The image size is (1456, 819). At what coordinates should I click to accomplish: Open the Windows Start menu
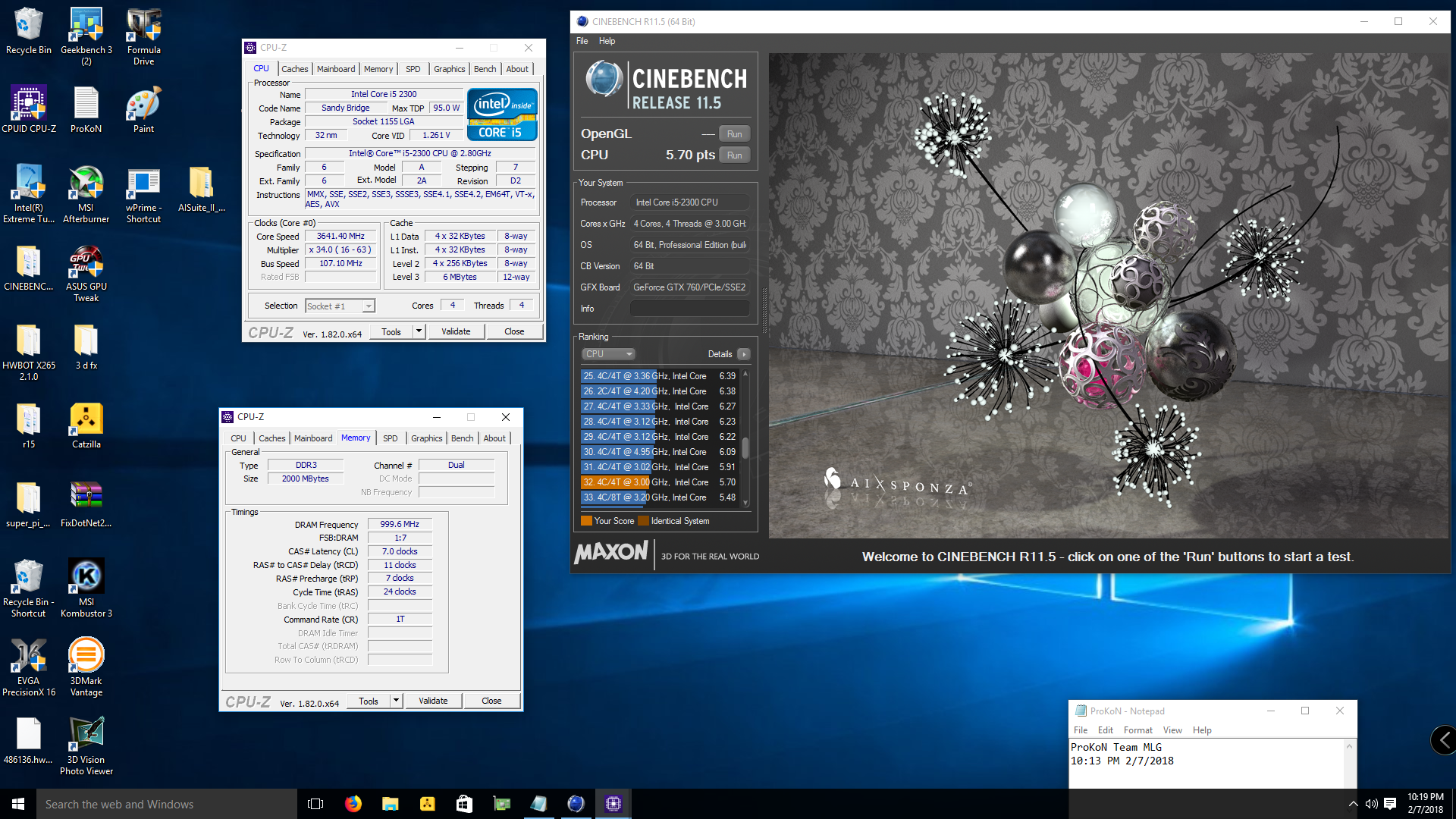[x=18, y=804]
